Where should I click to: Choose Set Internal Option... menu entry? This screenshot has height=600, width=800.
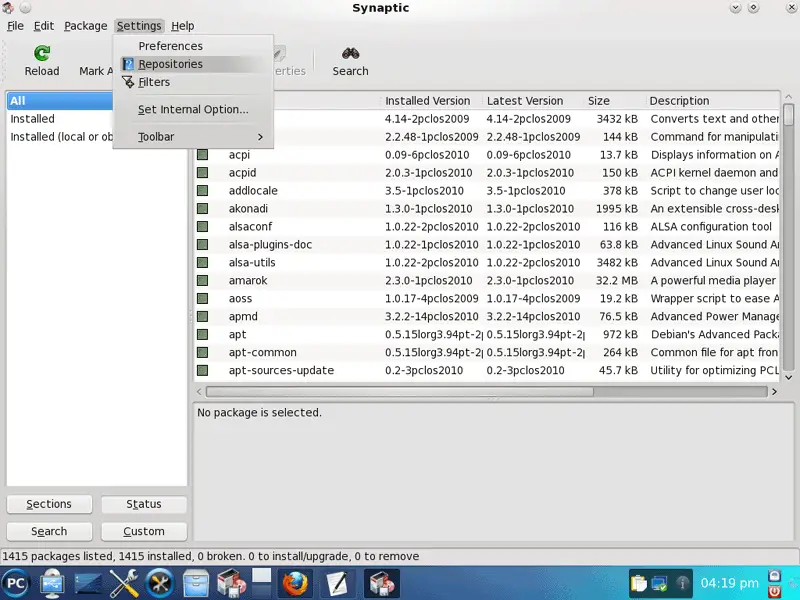pyautogui.click(x=193, y=109)
